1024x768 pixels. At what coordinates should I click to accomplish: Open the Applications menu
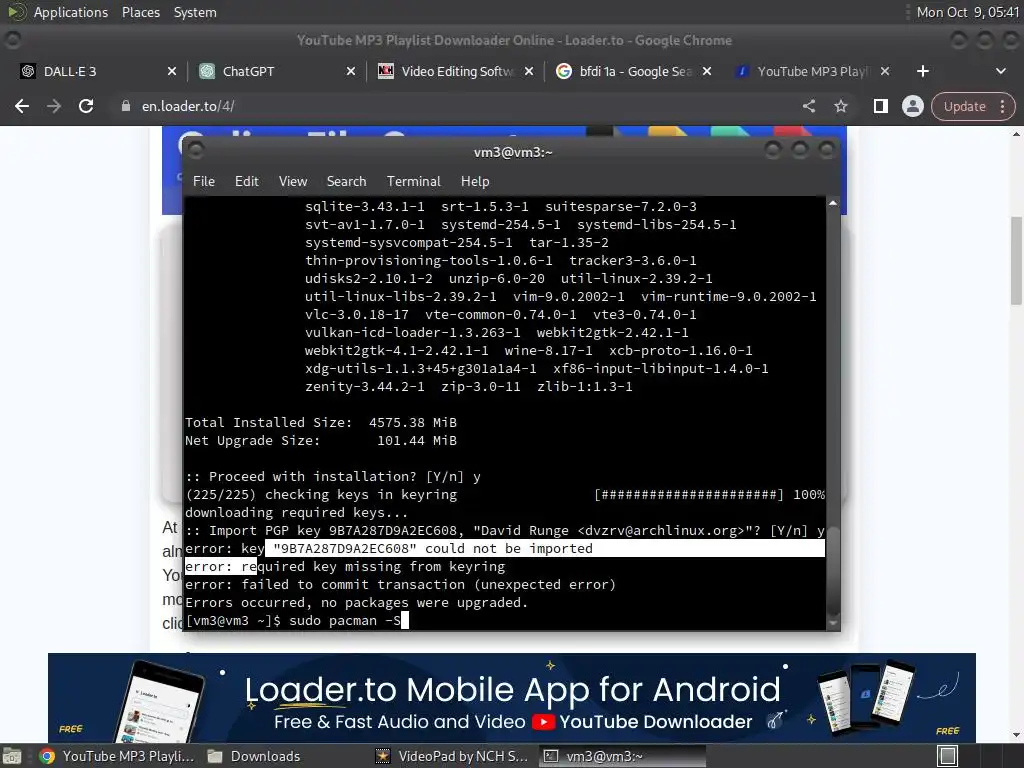pyautogui.click(x=71, y=12)
